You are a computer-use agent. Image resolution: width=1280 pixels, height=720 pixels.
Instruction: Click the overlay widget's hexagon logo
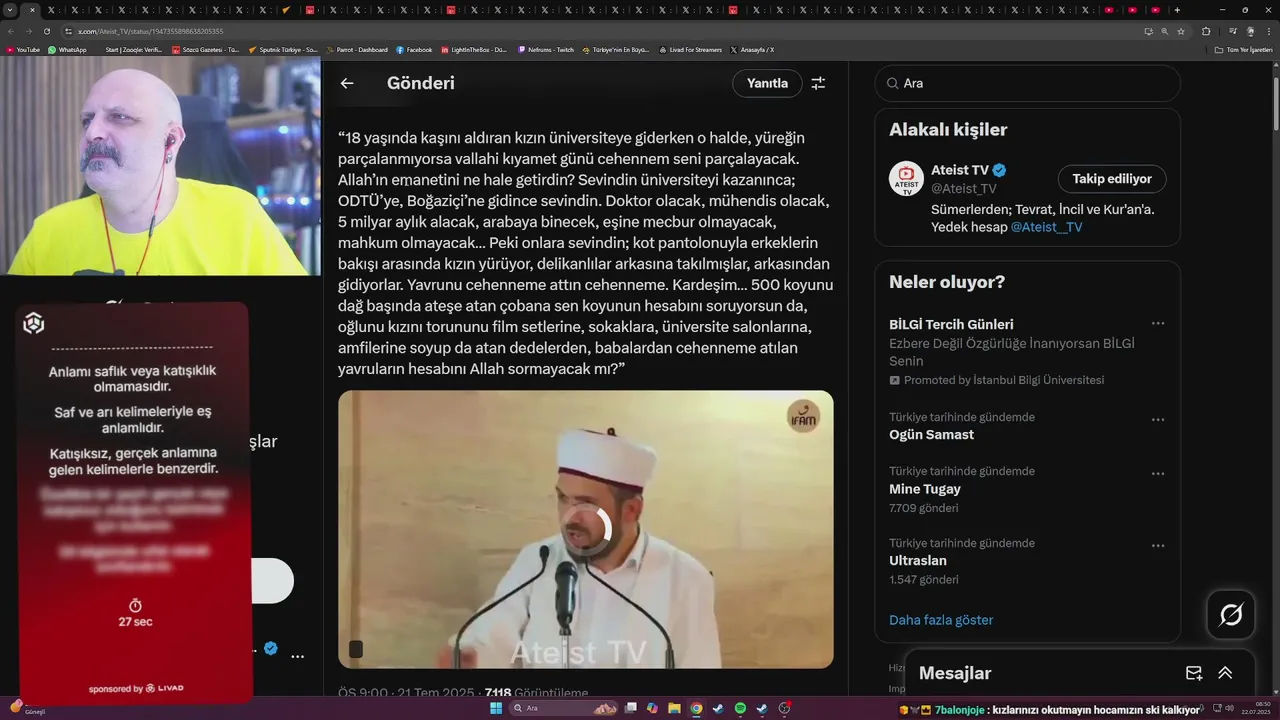34,323
